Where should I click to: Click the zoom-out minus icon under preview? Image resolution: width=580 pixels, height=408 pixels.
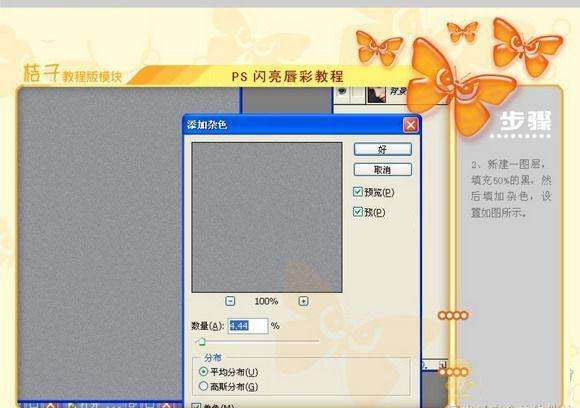click(x=230, y=301)
